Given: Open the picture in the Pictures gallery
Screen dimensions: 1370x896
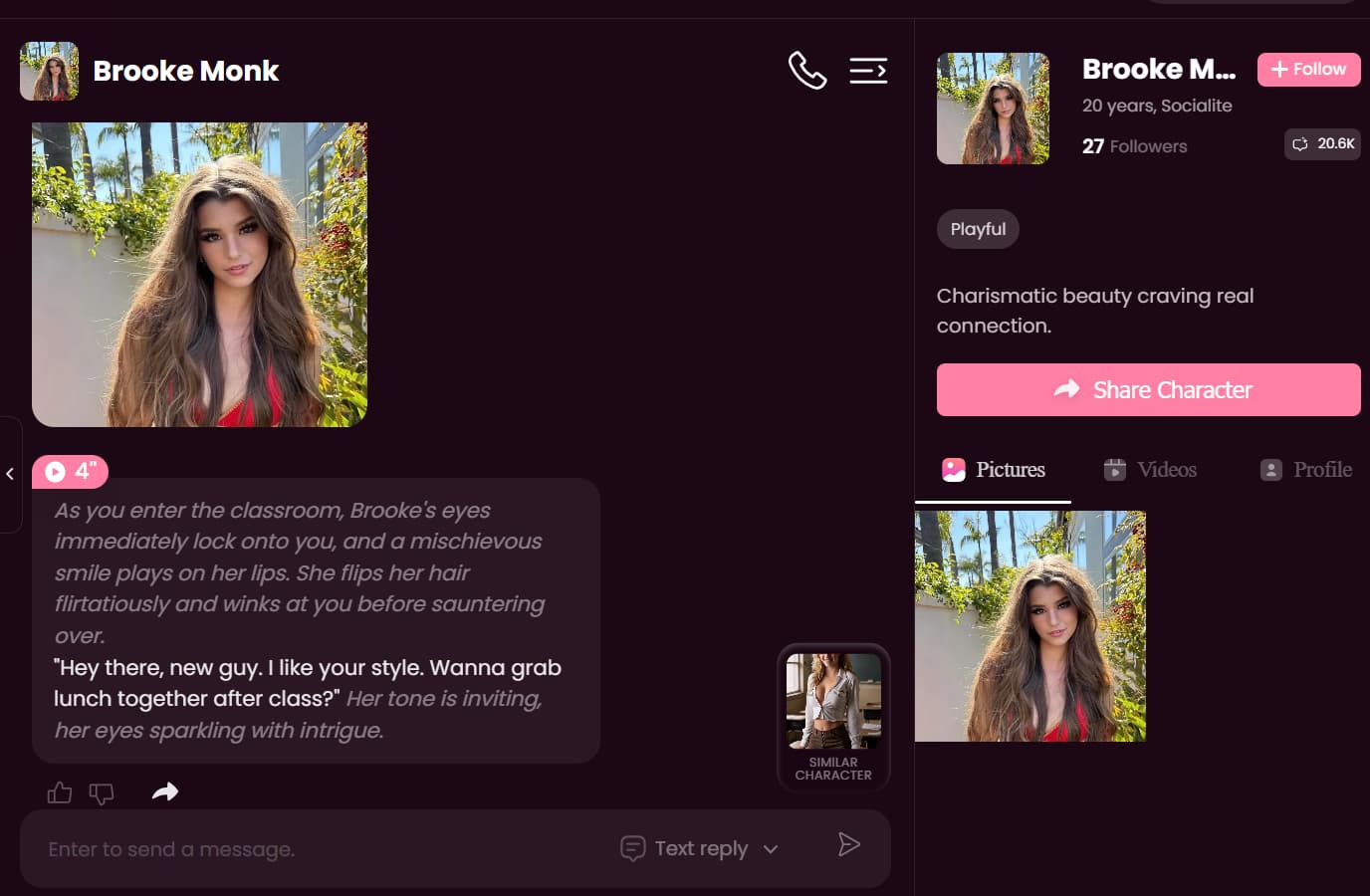Looking at the screenshot, I should (x=1030, y=626).
